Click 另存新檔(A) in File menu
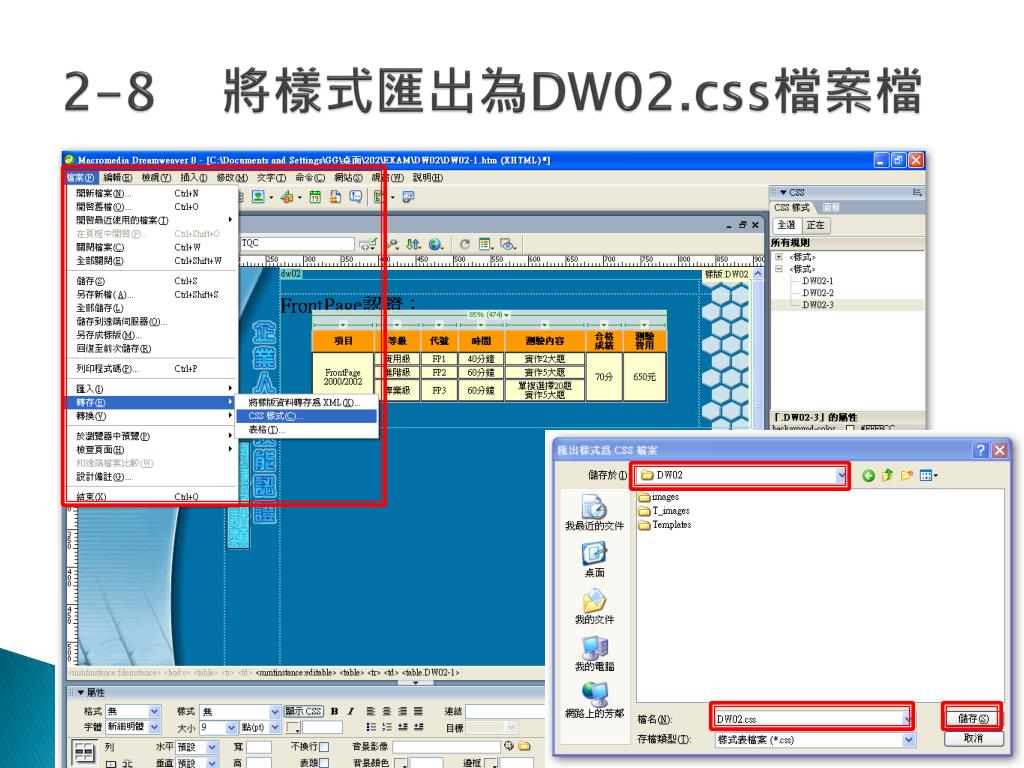The height and width of the screenshot is (768, 1024). coord(152,295)
